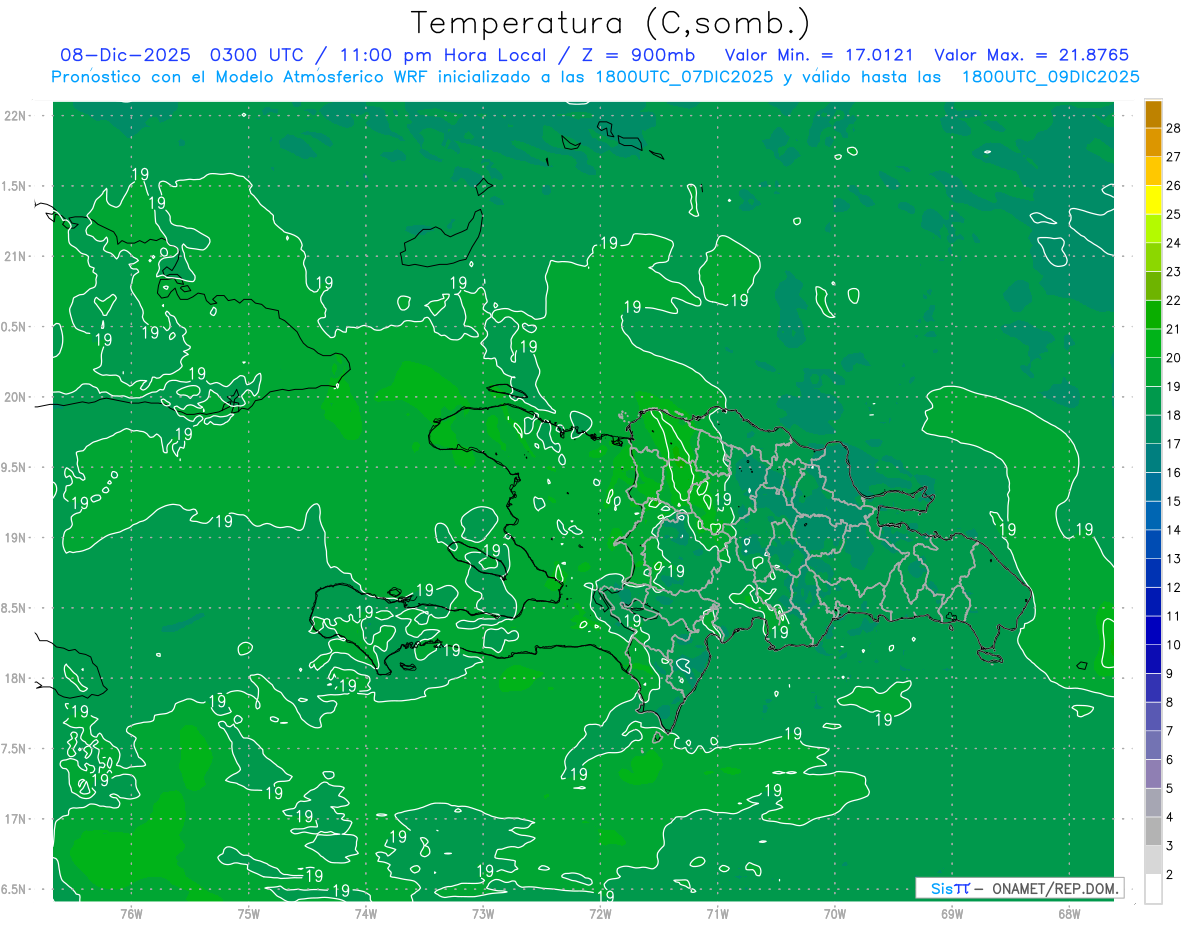Click the "19" label on the color scale

1174,386
